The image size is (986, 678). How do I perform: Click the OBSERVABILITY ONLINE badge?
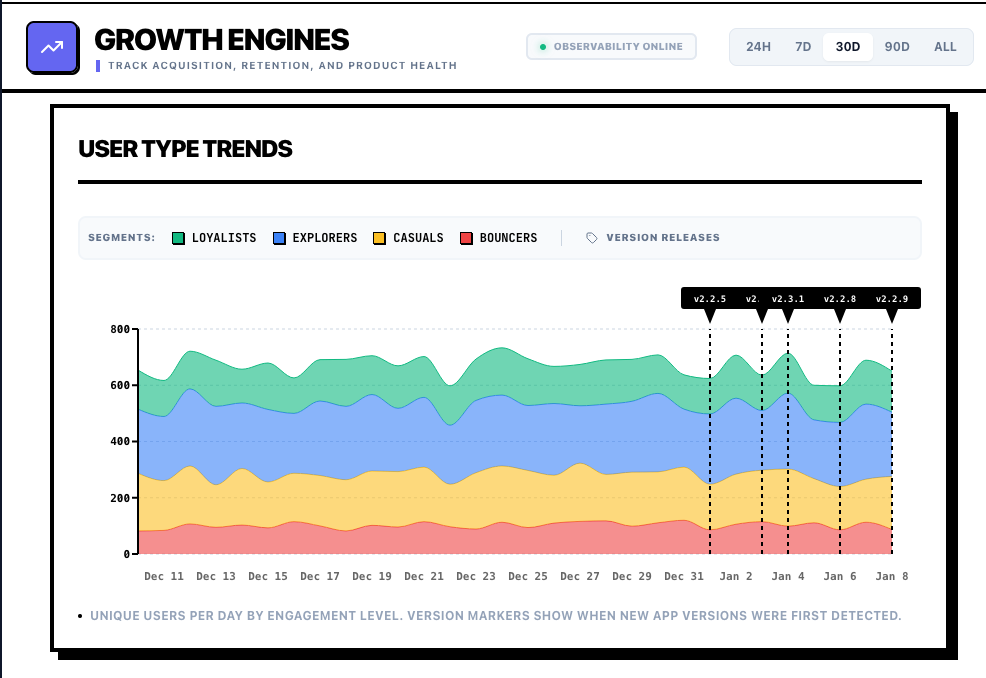click(x=611, y=46)
